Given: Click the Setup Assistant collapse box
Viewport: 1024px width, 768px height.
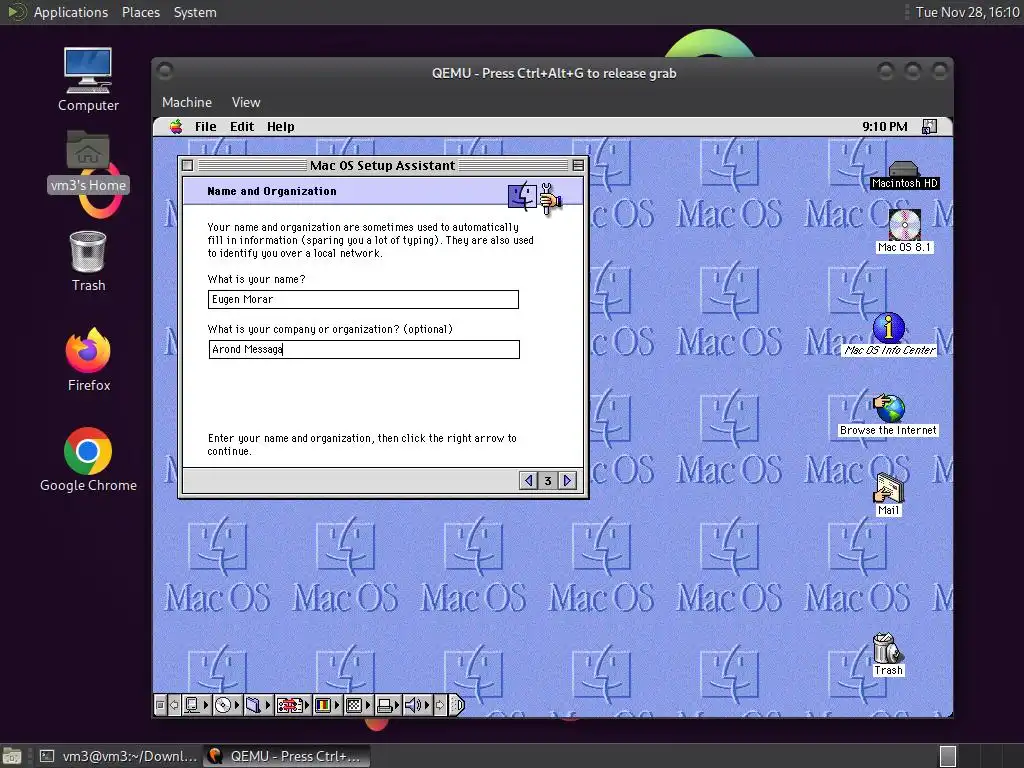Looking at the screenshot, I should tap(578, 165).
